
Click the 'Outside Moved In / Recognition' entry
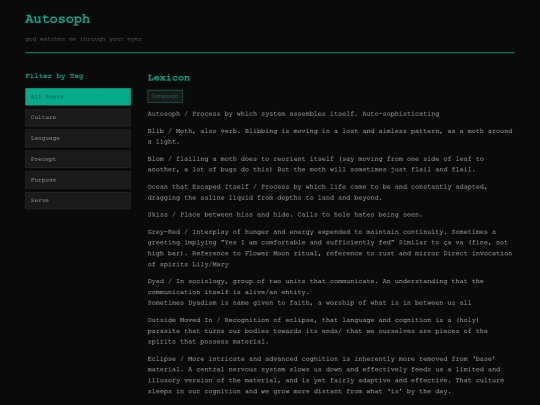[318, 331]
